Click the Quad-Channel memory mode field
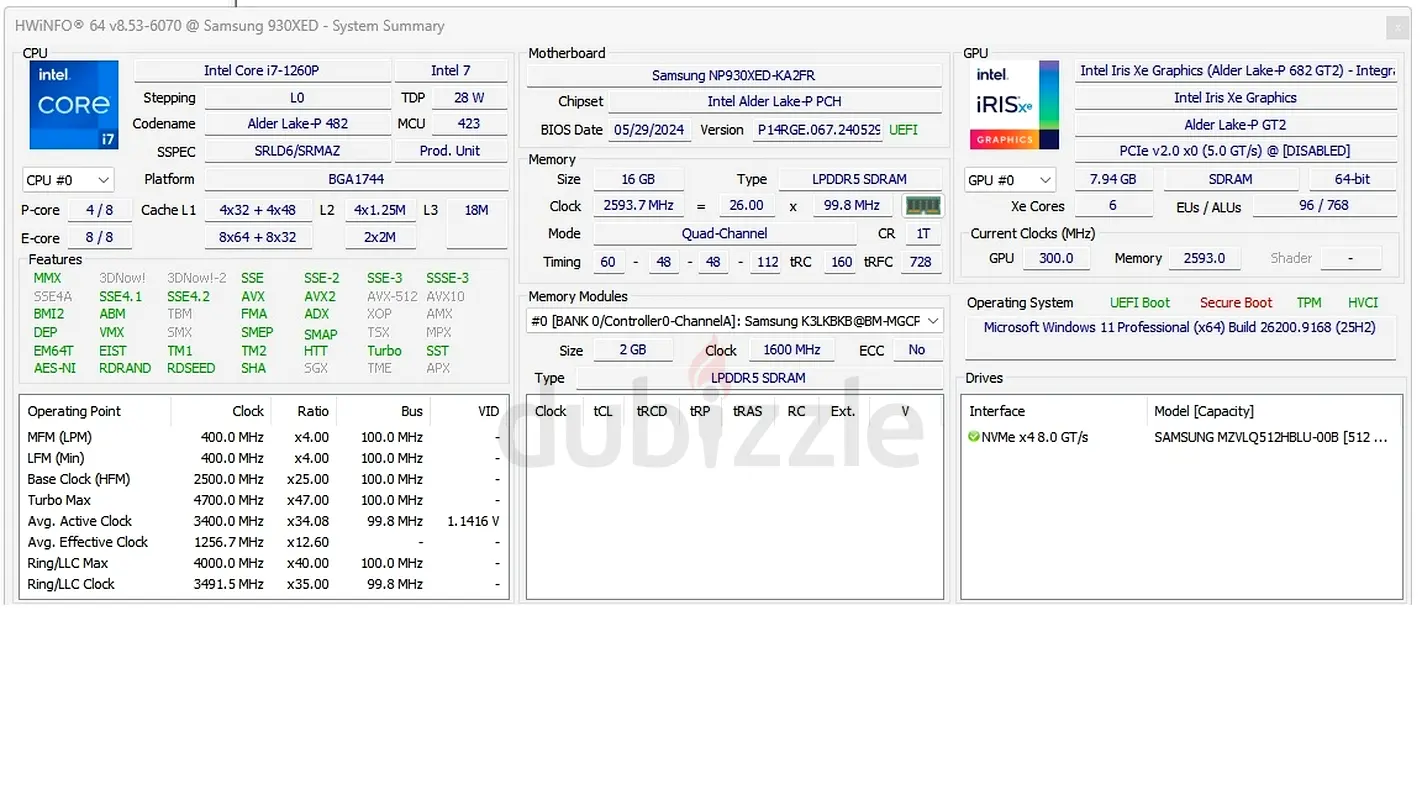 725,233
